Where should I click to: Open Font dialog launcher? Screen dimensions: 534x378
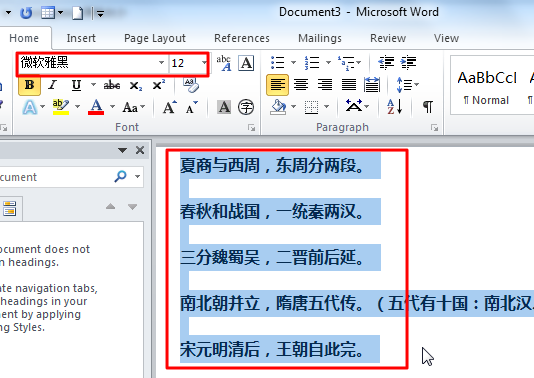click(x=251, y=128)
